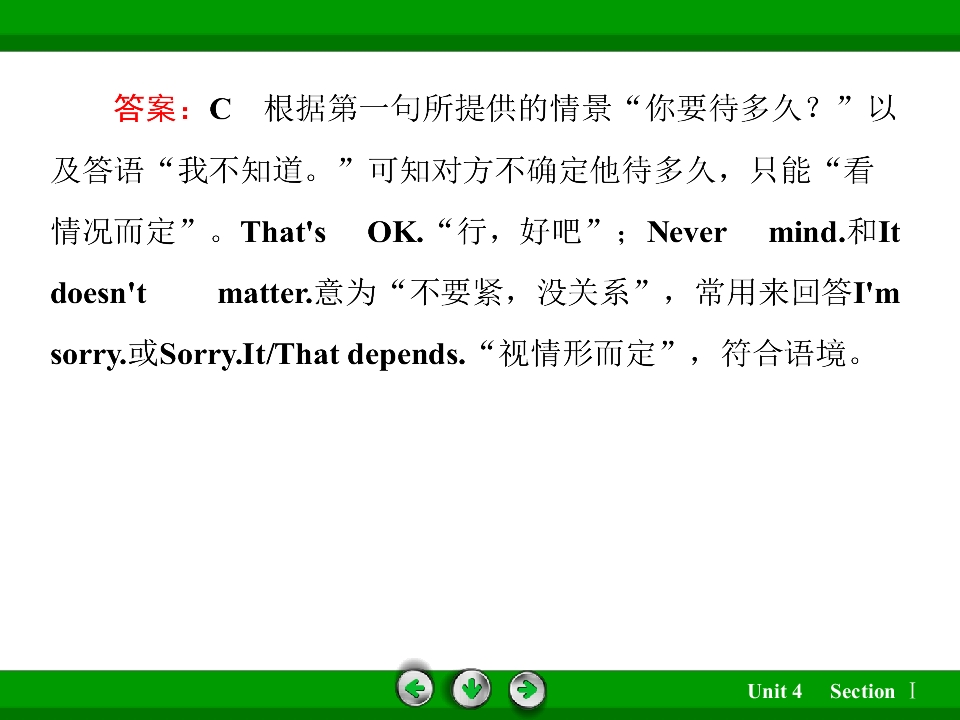The height and width of the screenshot is (720, 960).
Task: Click the closing words 符合语境
Action: point(784,354)
